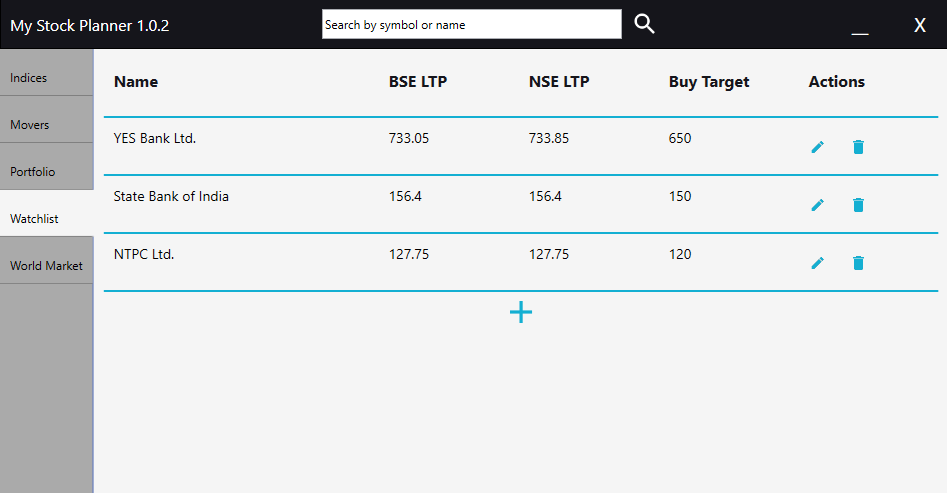The width and height of the screenshot is (947, 493).
Task: Go to the Portfolio tab
Action: [x=46, y=172]
